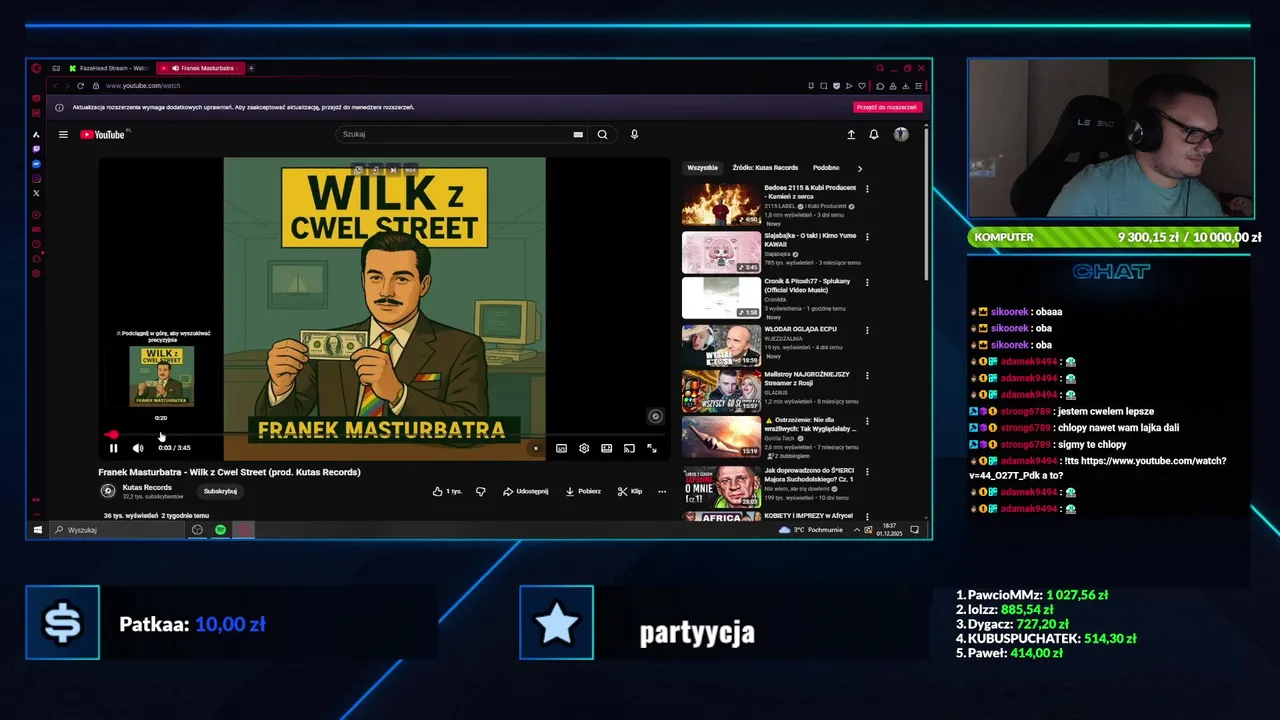Toggle subtitles in the video player
1280x720 pixels.
click(x=561, y=448)
